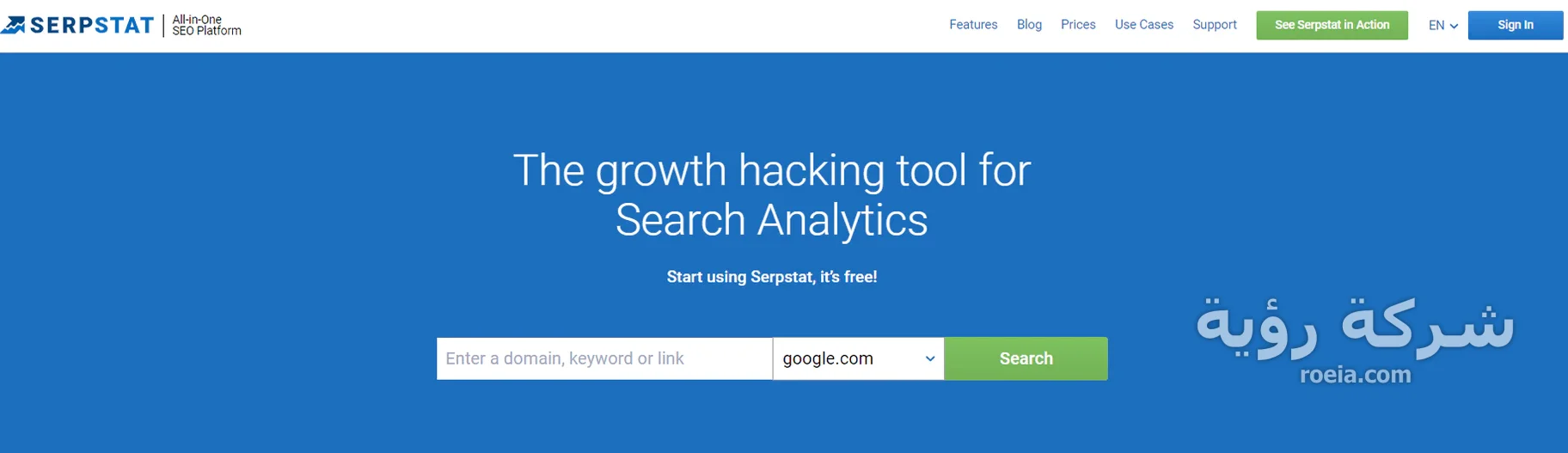The height and width of the screenshot is (453, 1568).
Task: Go to the Blog page
Action: click(1029, 25)
